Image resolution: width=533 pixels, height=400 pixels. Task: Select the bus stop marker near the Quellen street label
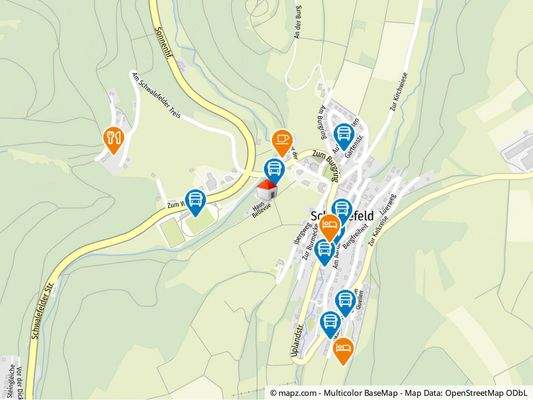coord(345,303)
